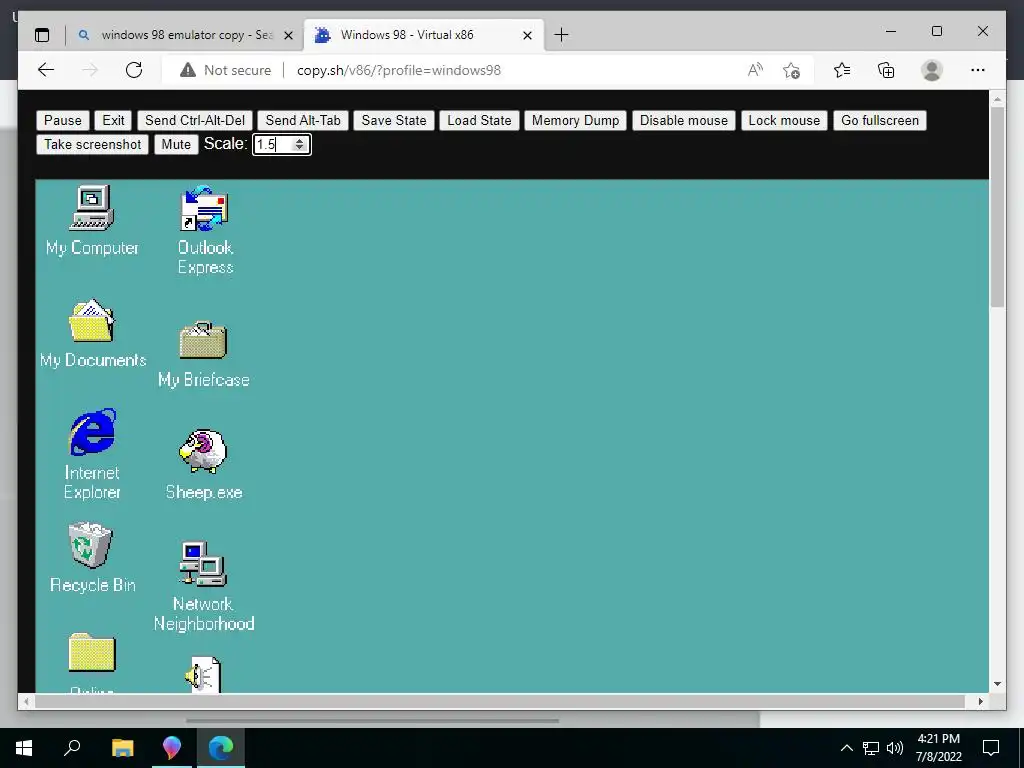Show hidden system tray icons chevron
Image resolution: width=1024 pixels, height=768 pixels.
[846, 748]
